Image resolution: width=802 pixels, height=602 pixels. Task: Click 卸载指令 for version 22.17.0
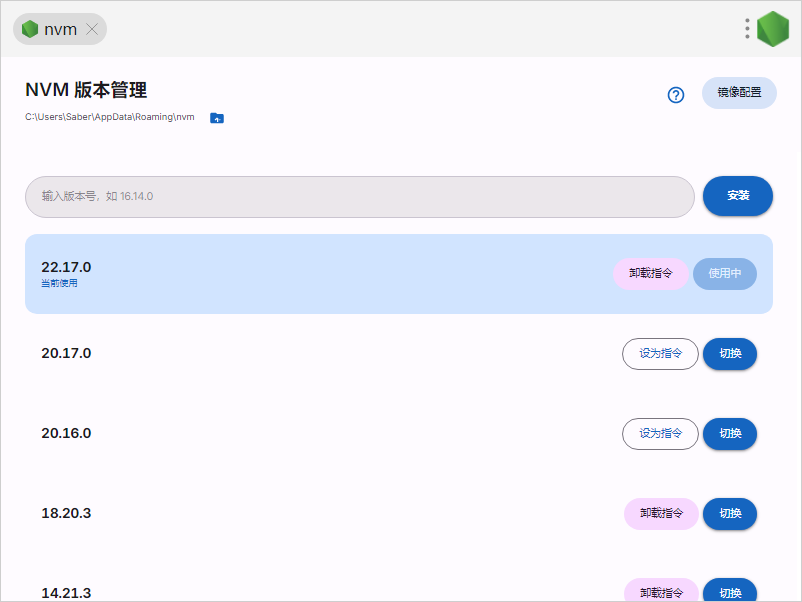(651, 274)
